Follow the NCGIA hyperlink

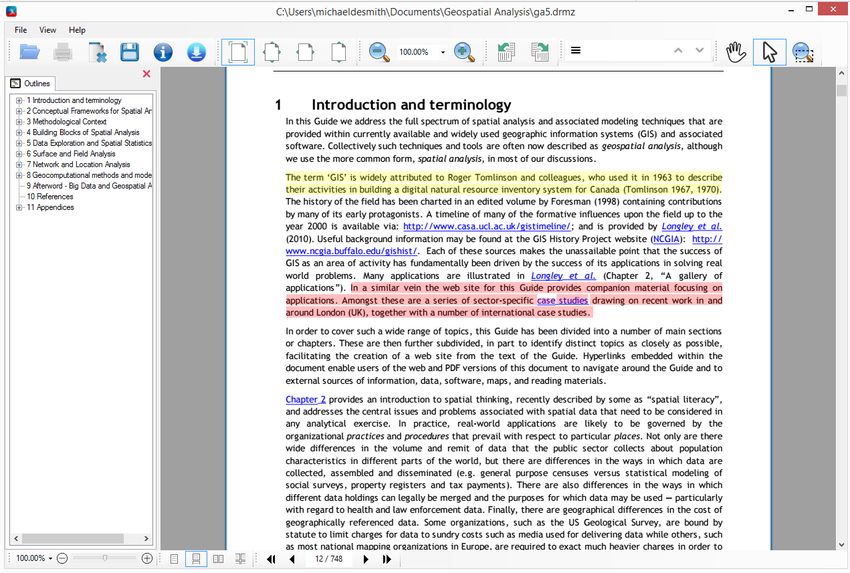(x=666, y=239)
